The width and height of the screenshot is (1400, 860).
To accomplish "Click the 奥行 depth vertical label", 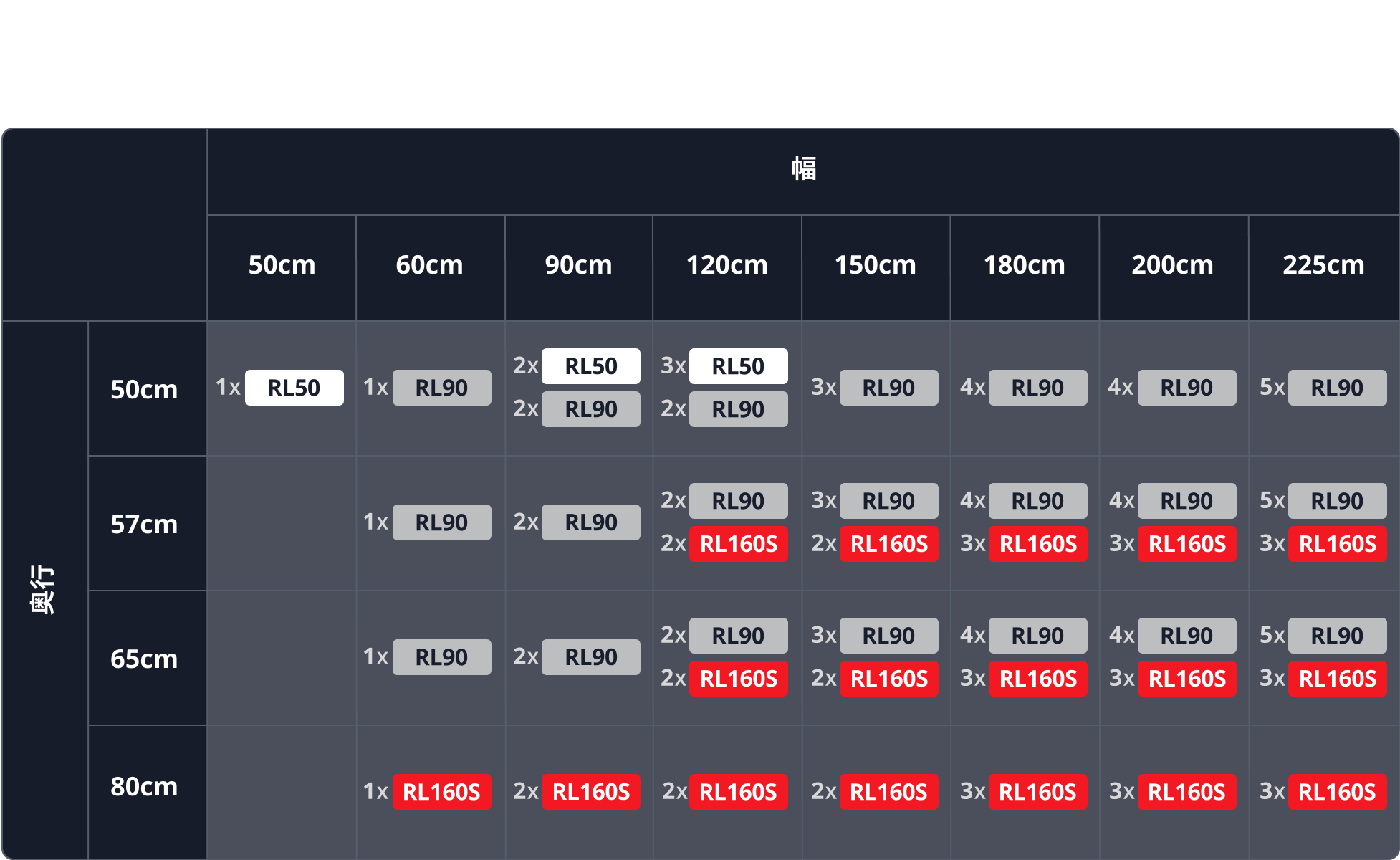I will coord(43,589).
